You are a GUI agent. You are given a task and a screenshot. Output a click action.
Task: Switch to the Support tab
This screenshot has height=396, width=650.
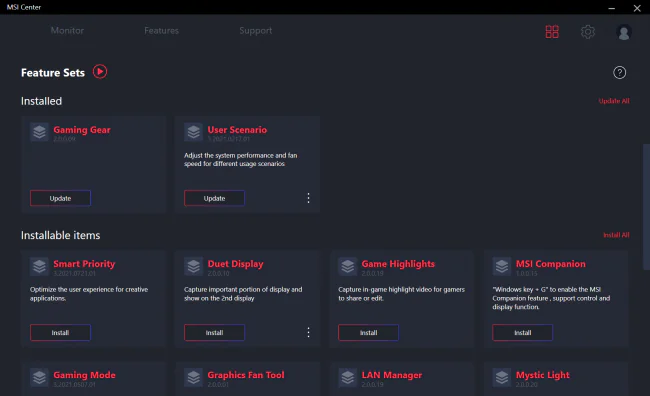pos(255,31)
